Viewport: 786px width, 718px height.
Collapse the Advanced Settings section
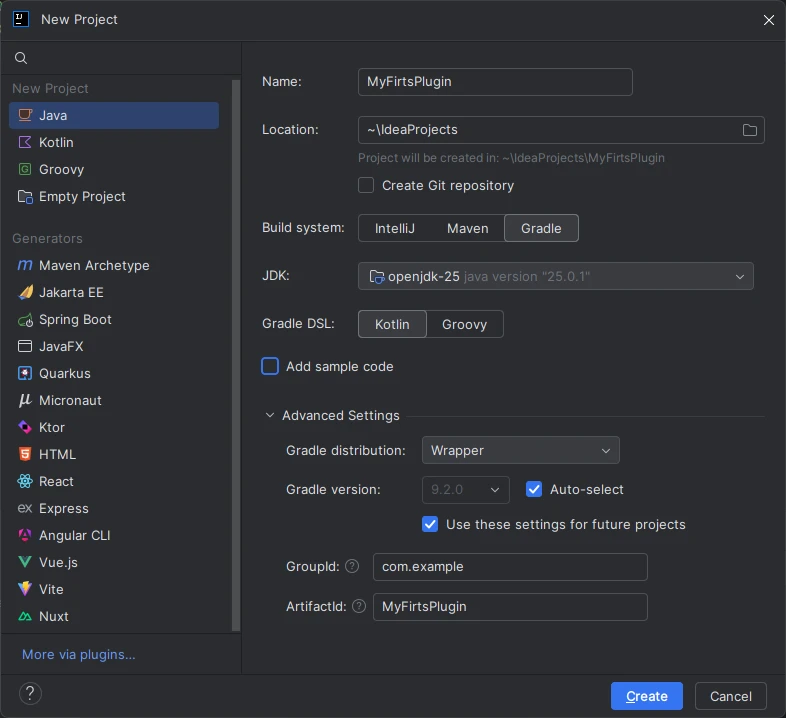270,415
